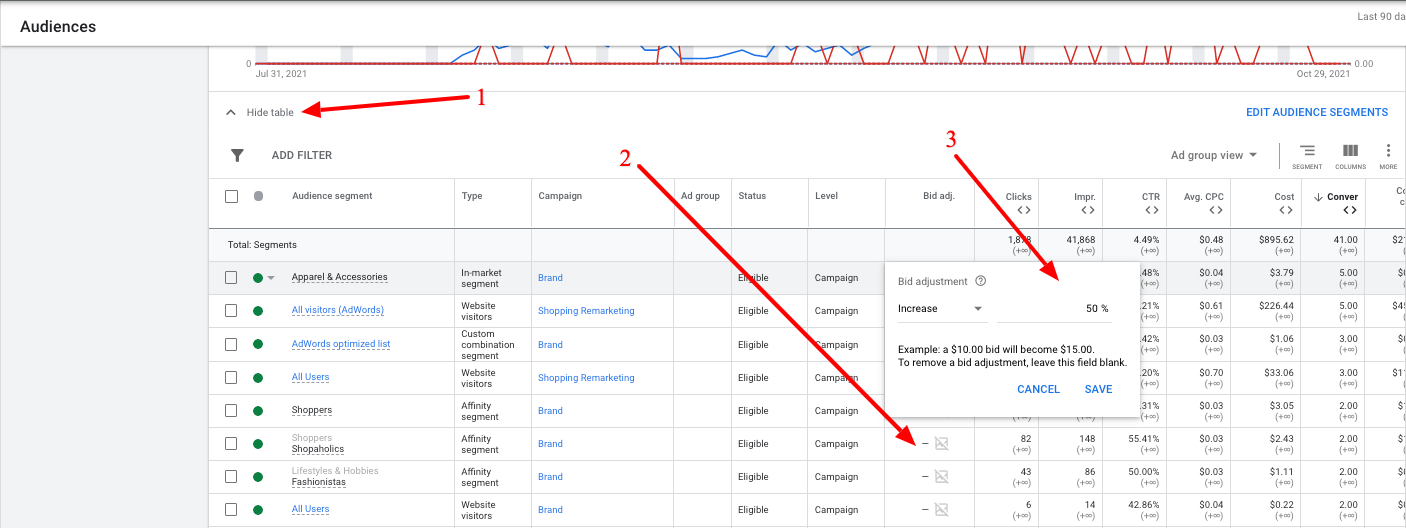Click the 55.41% CTR cell
The height and width of the screenshot is (528, 1406).
[1141, 438]
